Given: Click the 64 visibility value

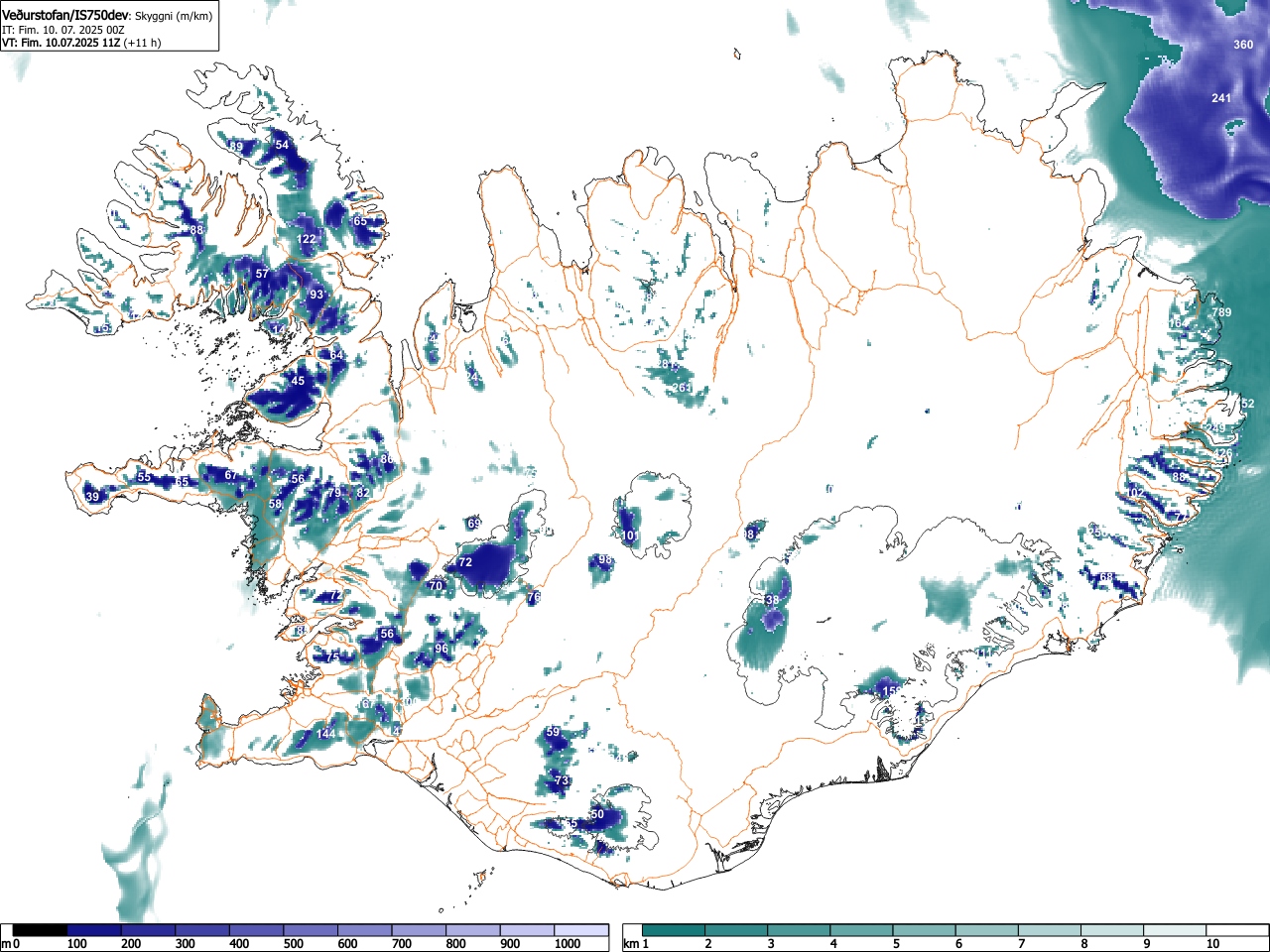Looking at the screenshot, I should pos(337,355).
